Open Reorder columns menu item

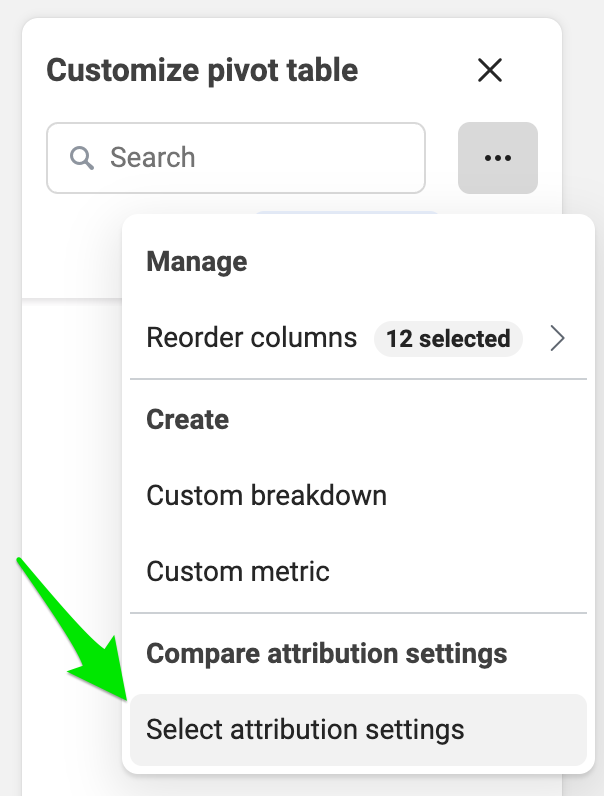[358, 339]
